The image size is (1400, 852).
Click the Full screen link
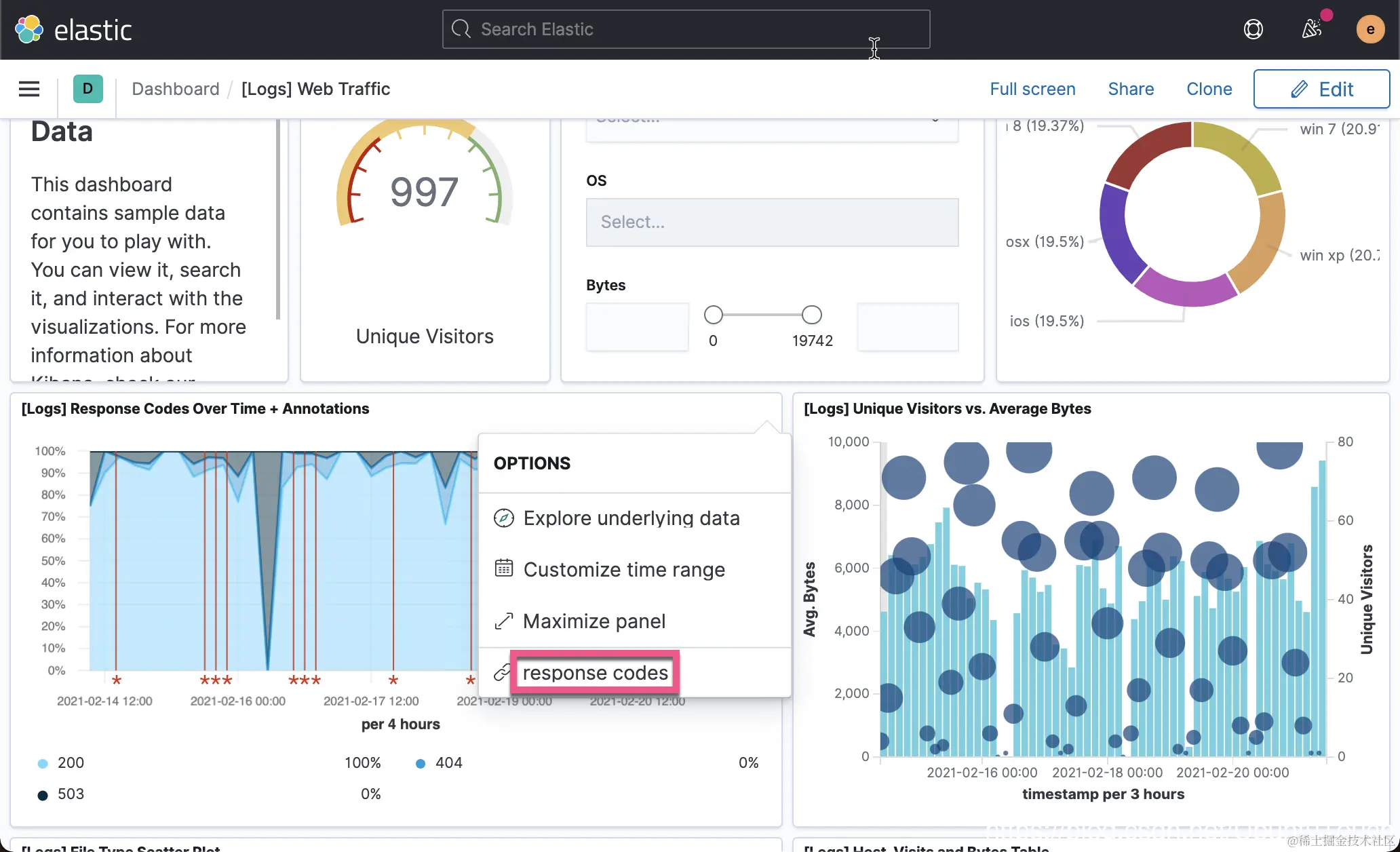pyautogui.click(x=1032, y=89)
